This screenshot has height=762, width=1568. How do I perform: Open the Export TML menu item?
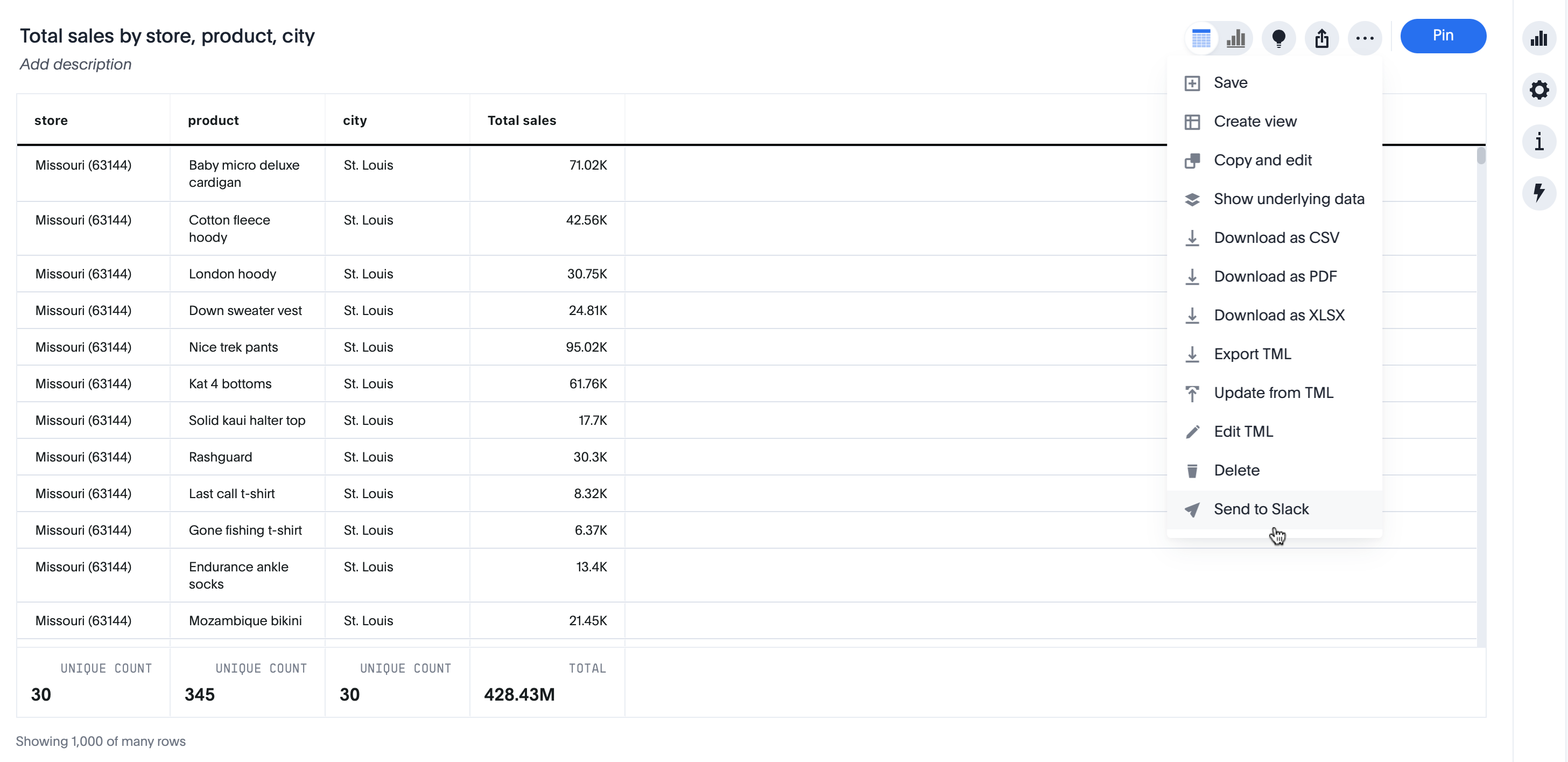click(1253, 353)
